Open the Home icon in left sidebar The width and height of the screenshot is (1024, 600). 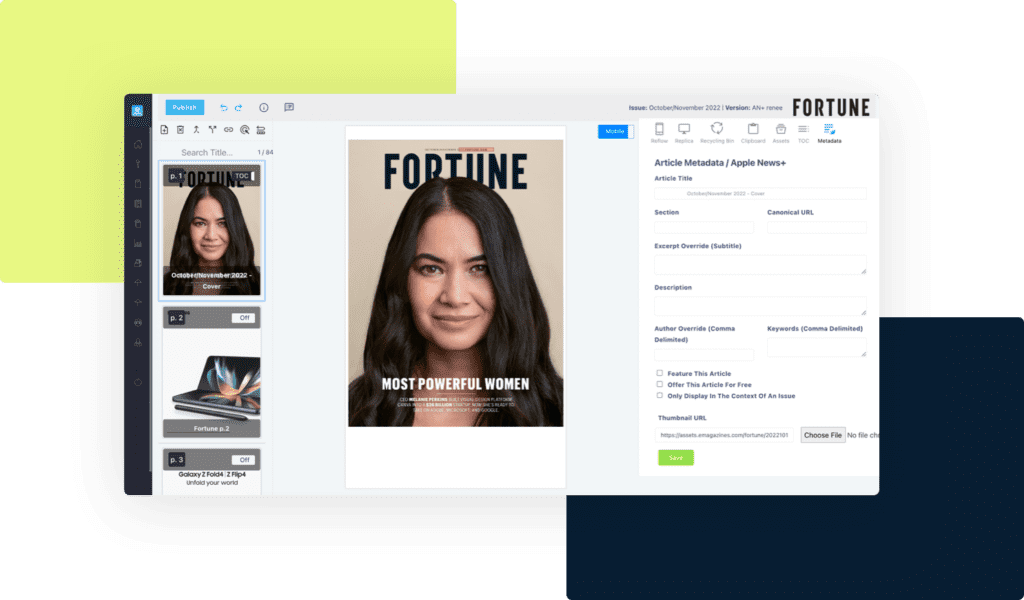138,144
